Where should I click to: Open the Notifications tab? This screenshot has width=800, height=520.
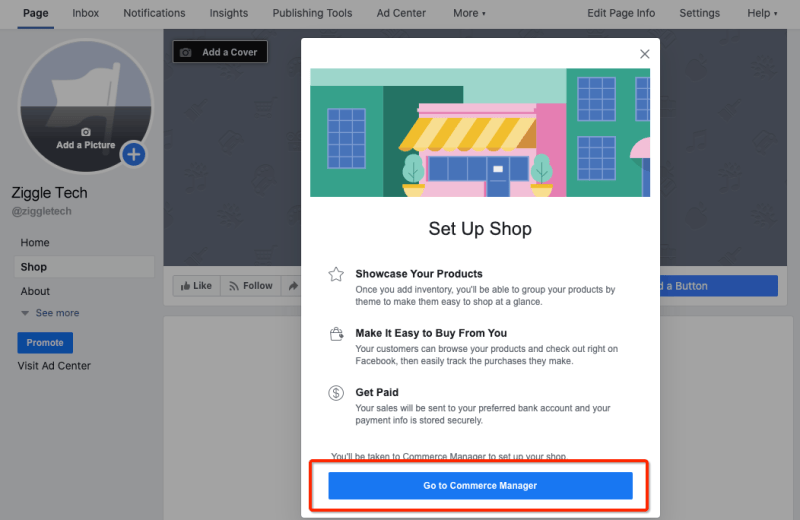point(154,13)
